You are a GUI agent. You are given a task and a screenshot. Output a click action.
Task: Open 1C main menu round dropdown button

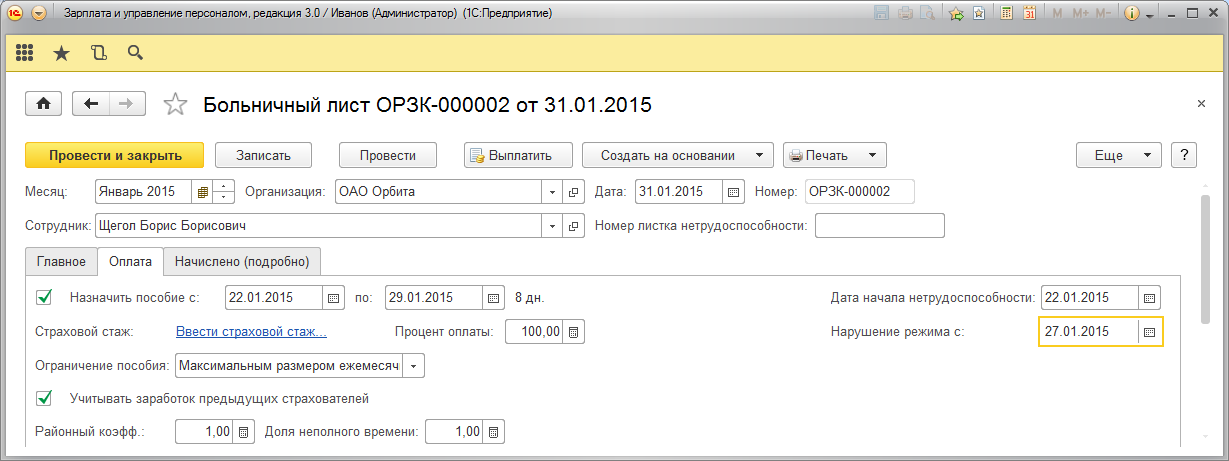click(38, 14)
